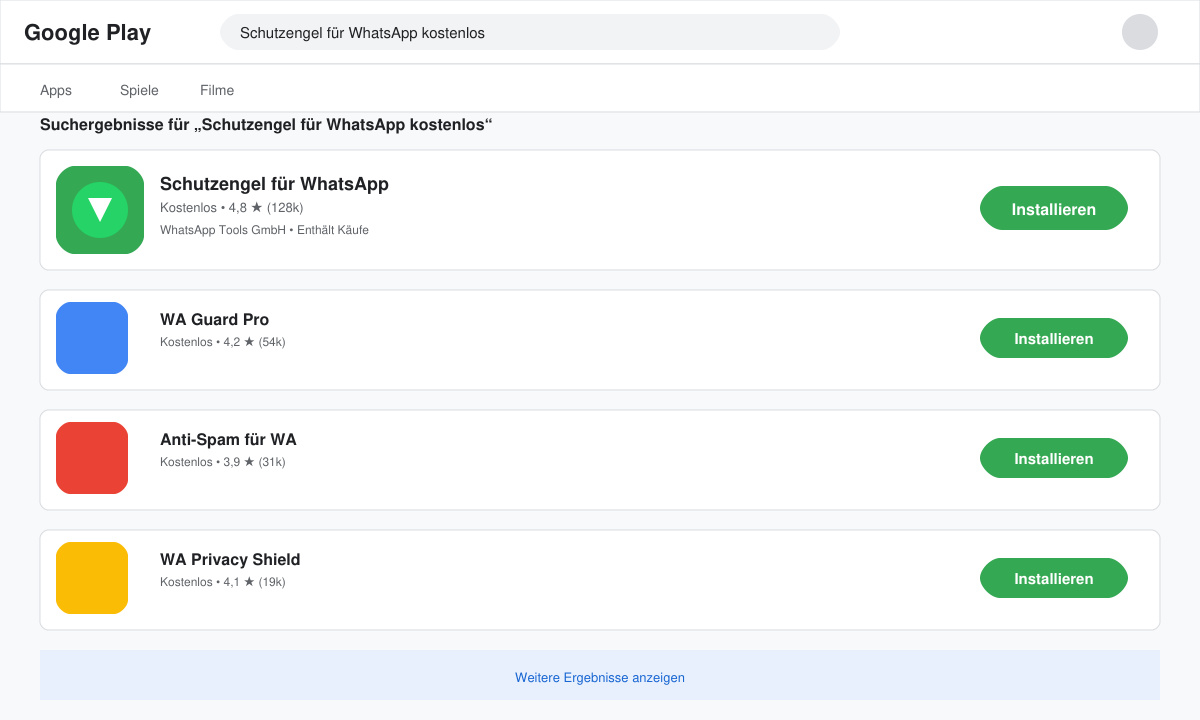This screenshot has width=1200, height=720.
Task: Click the profile avatar in the header
Action: [x=1140, y=32]
